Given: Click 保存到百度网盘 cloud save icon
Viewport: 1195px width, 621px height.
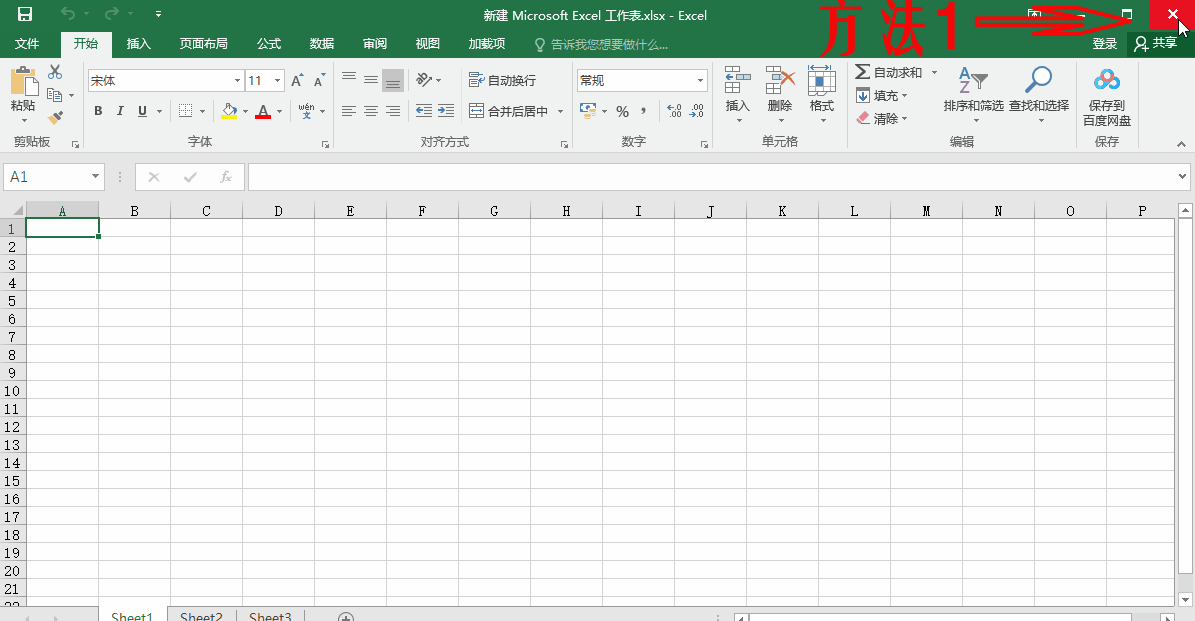Looking at the screenshot, I should coord(1107,79).
